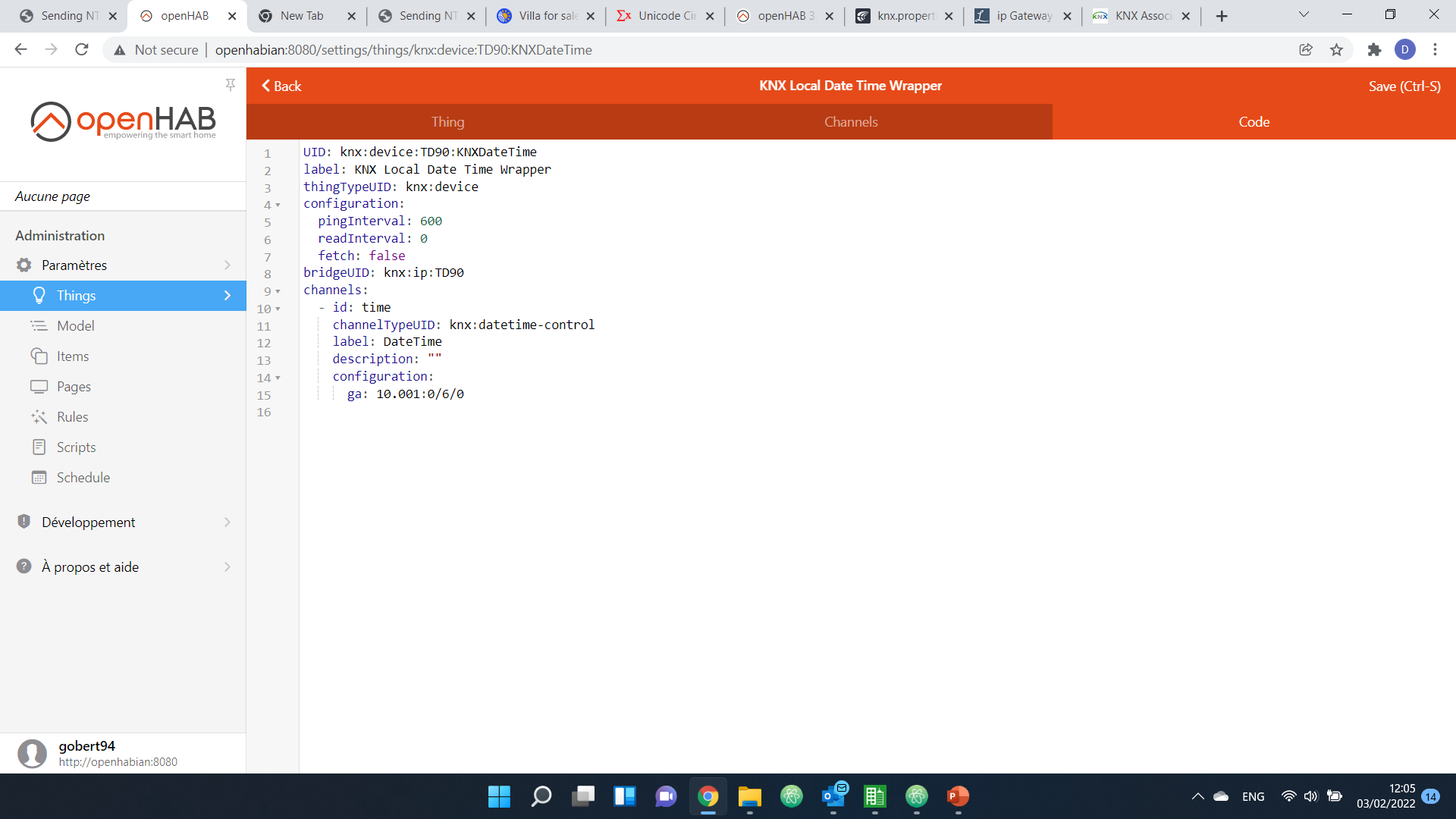Open the Model section
The height and width of the screenshot is (819, 1456).
coord(75,325)
